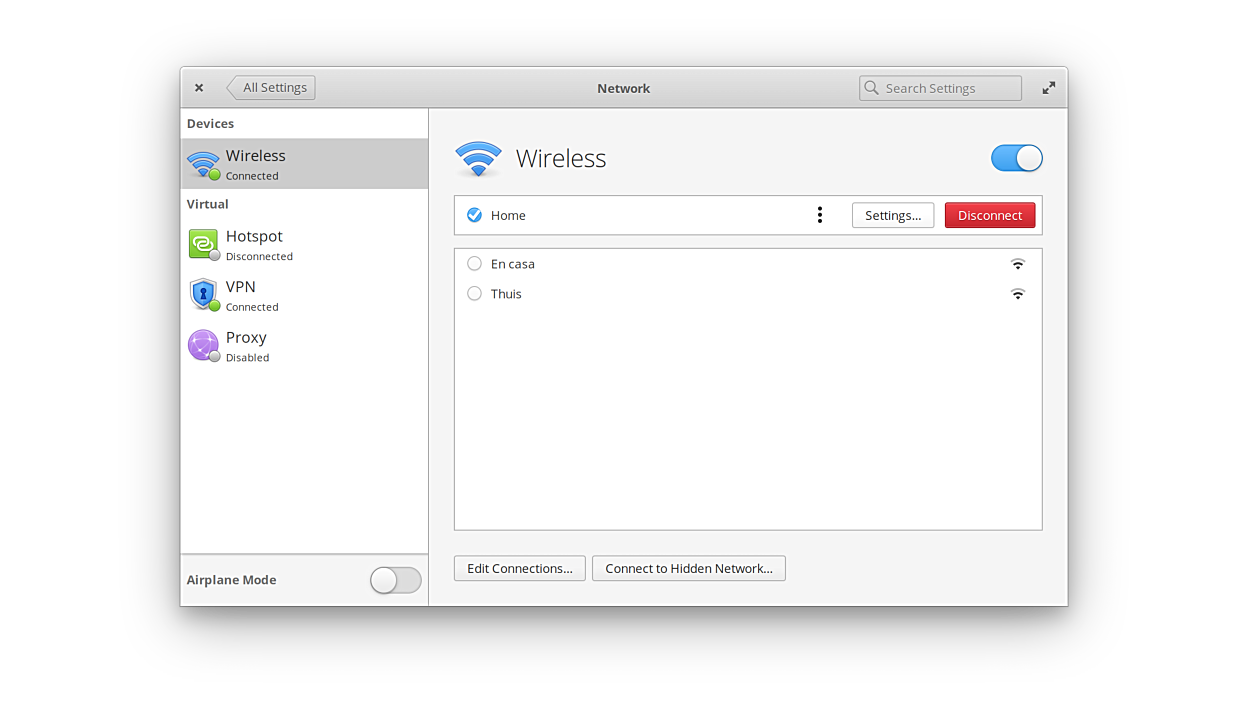Go back to All Settings
Viewport: 1248px width, 702px height.
272,88
